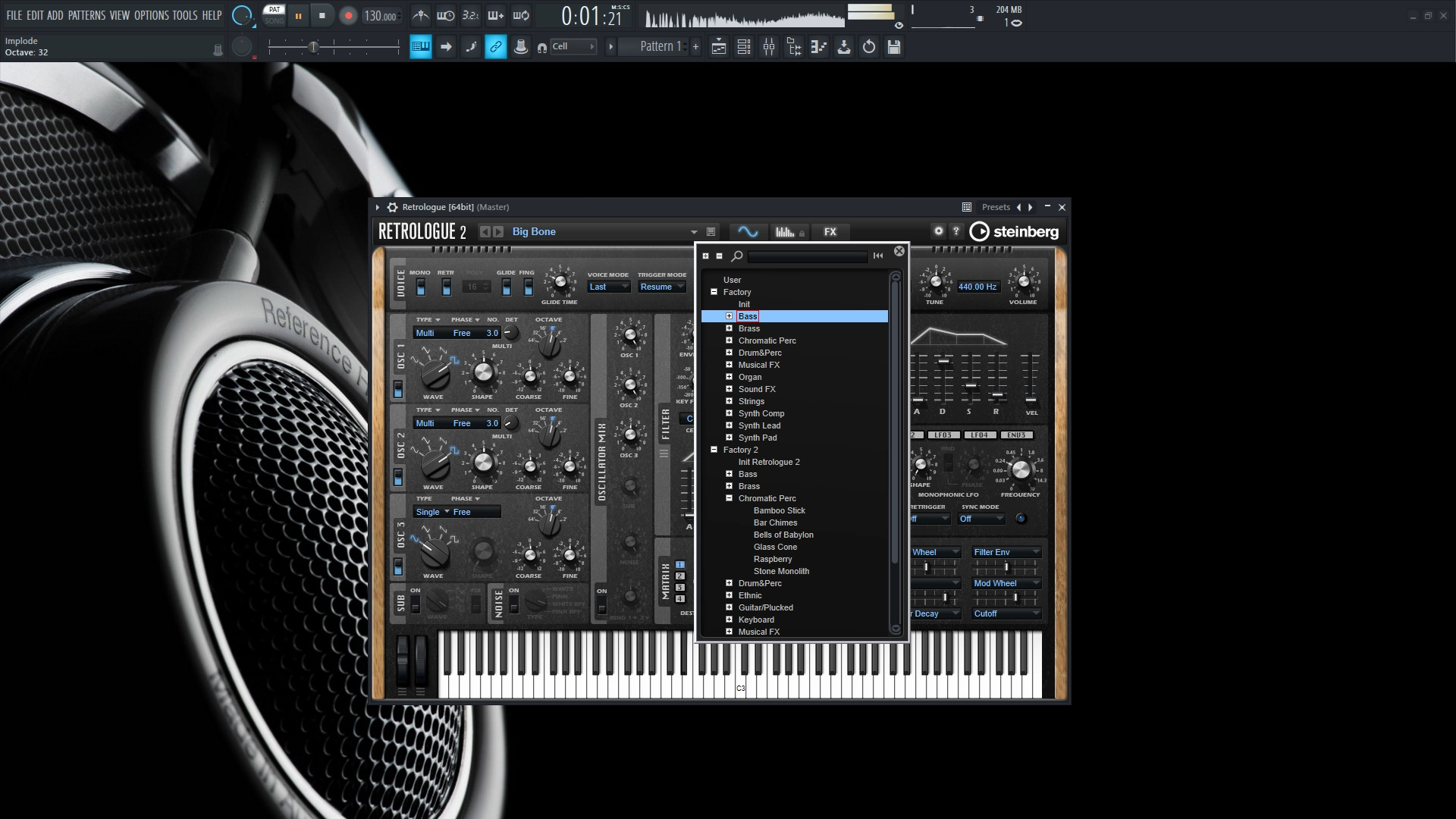Open the Playlist view icon
The image size is (1456, 819).
tap(719, 47)
